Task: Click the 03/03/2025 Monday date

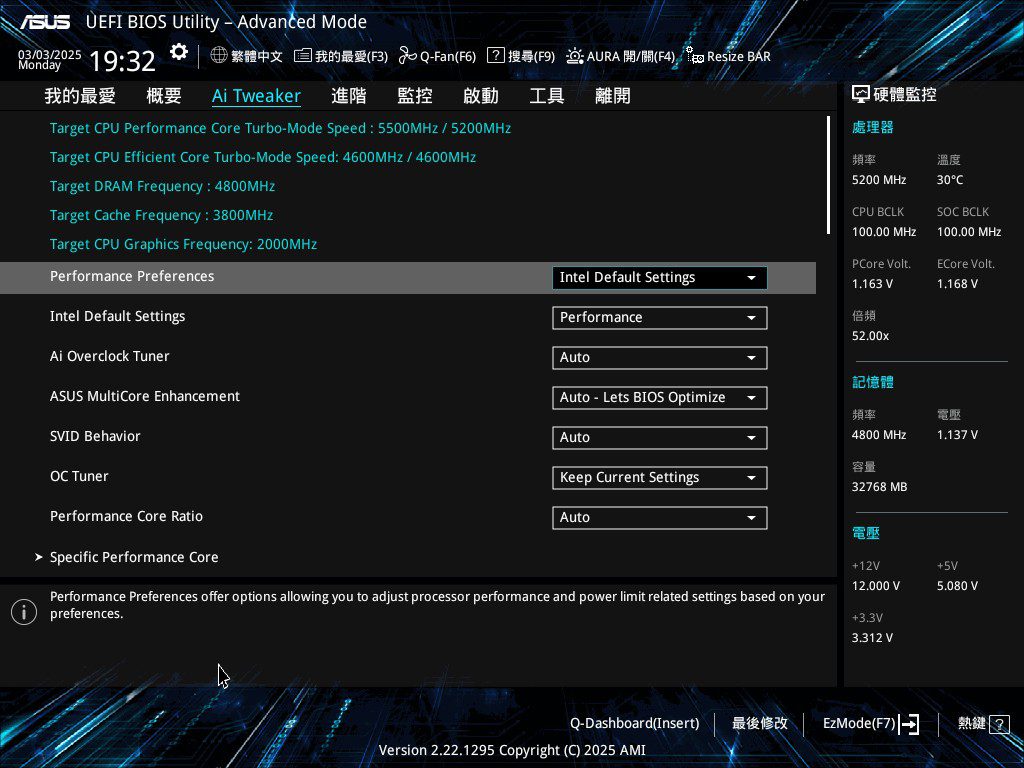Action: click(50, 60)
